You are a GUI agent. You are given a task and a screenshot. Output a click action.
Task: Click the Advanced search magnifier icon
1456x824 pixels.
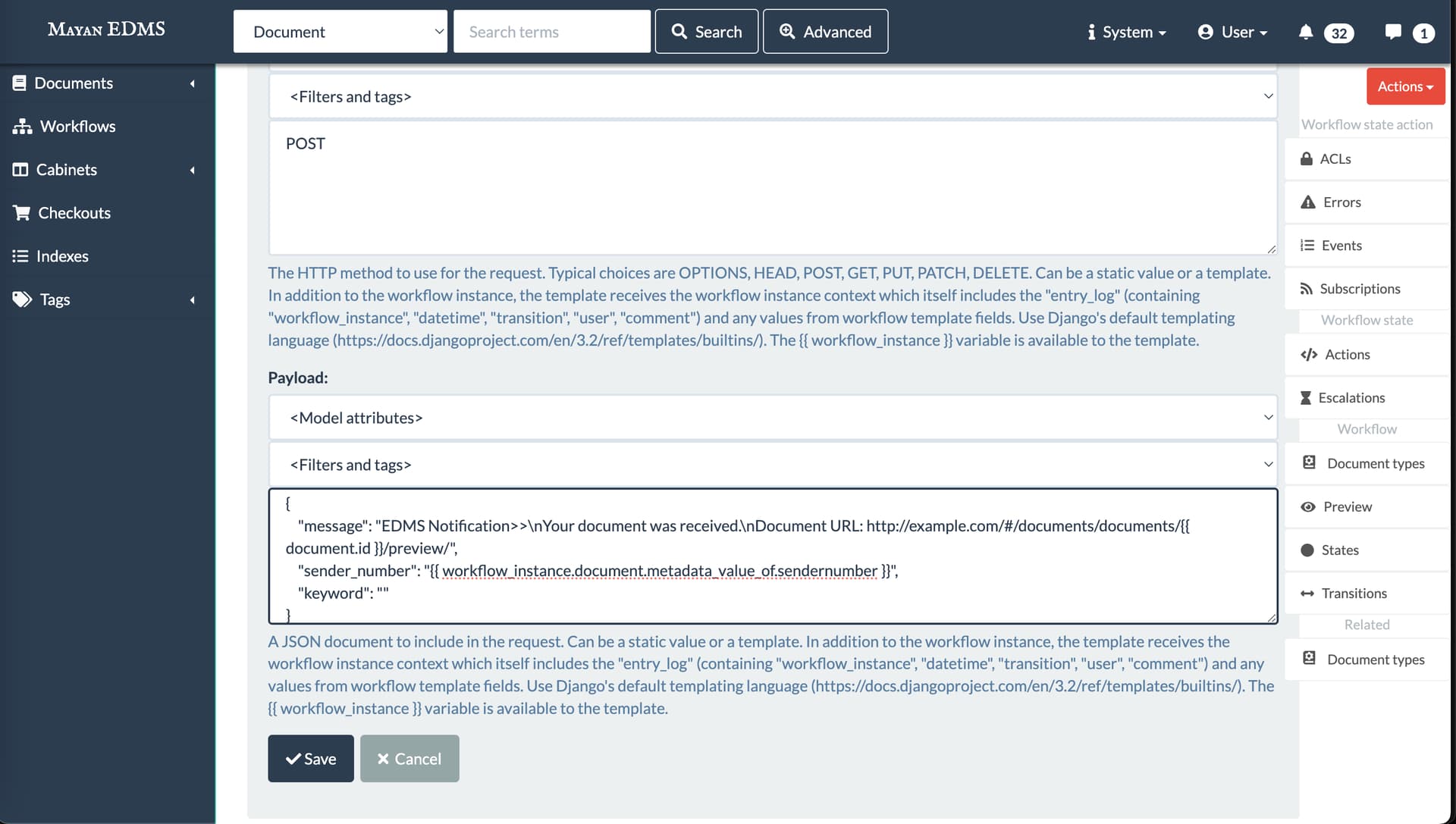[x=788, y=32]
